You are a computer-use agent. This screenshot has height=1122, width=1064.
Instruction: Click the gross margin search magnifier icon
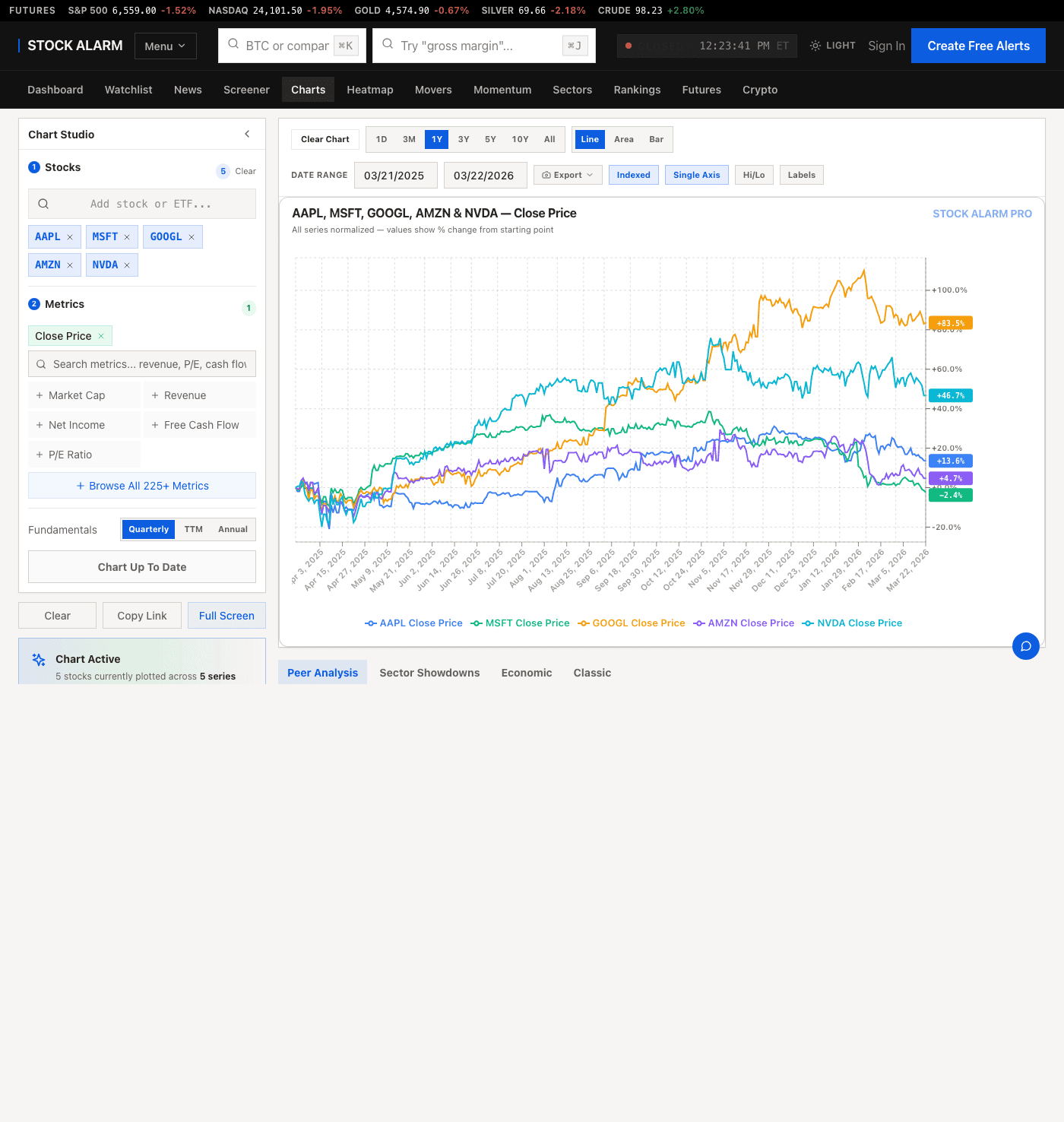(x=388, y=44)
